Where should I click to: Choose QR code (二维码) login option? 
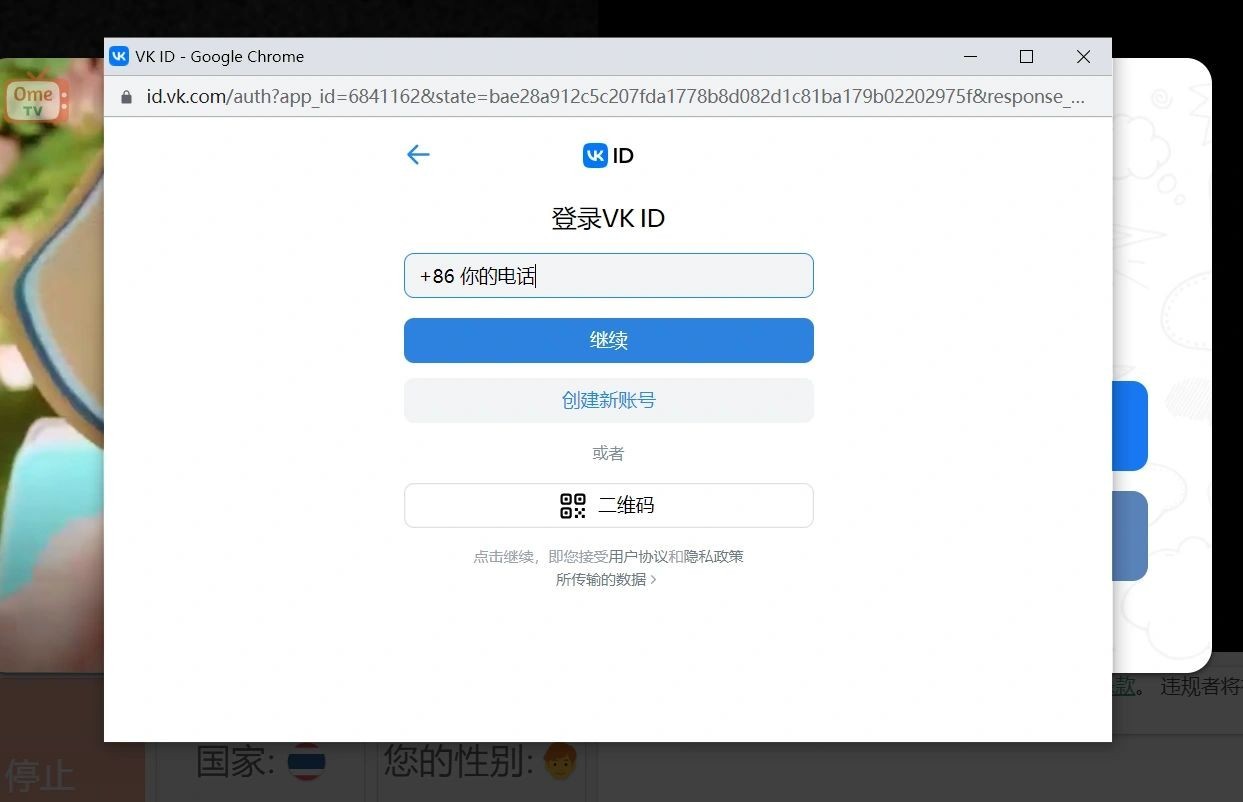click(x=608, y=505)
